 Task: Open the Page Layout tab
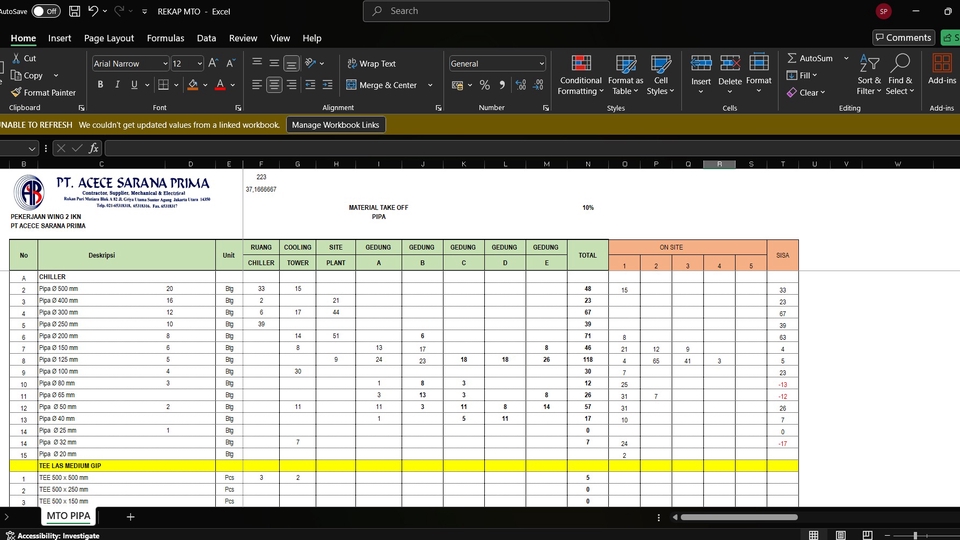click(x=109, y=38)
